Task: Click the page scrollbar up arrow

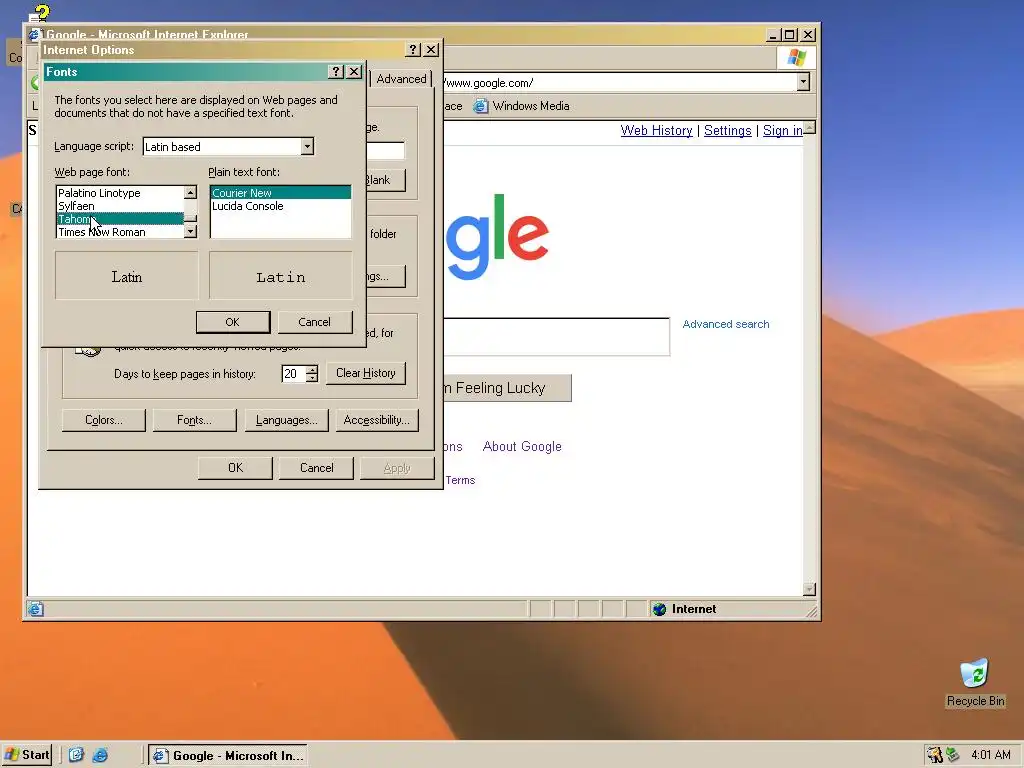Action: [809, 128]
